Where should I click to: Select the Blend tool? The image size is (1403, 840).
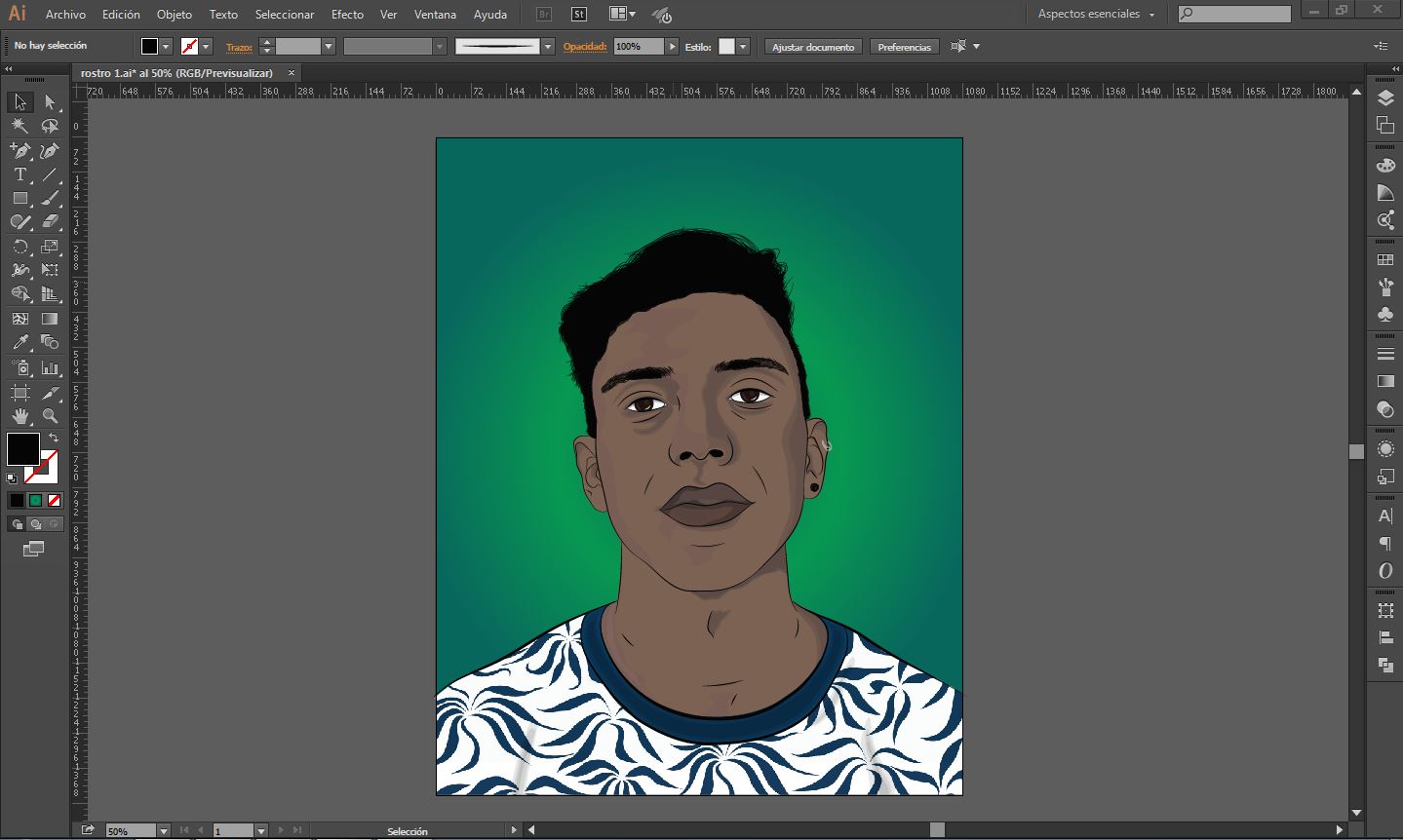tap(50, 342)
